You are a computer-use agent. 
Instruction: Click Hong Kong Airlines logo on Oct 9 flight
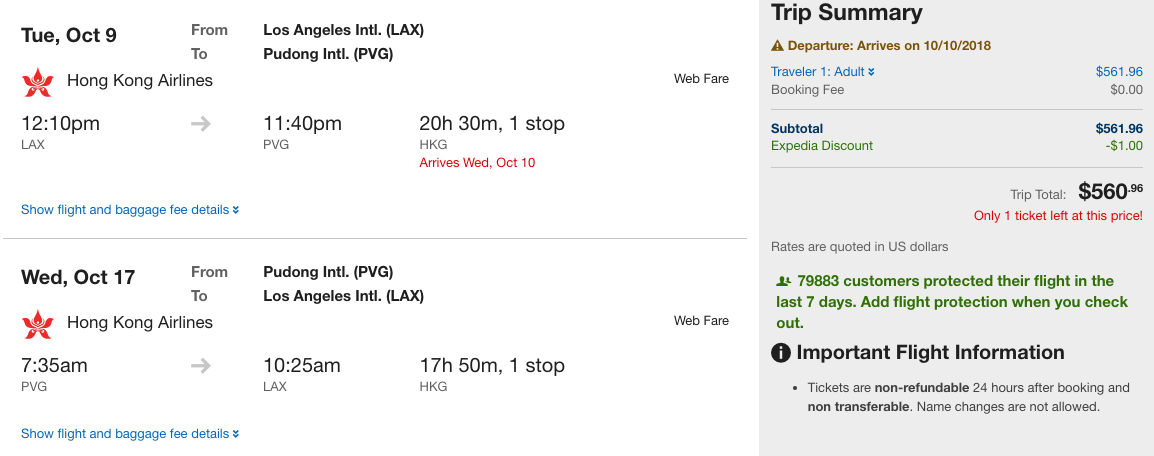point(37,81)
